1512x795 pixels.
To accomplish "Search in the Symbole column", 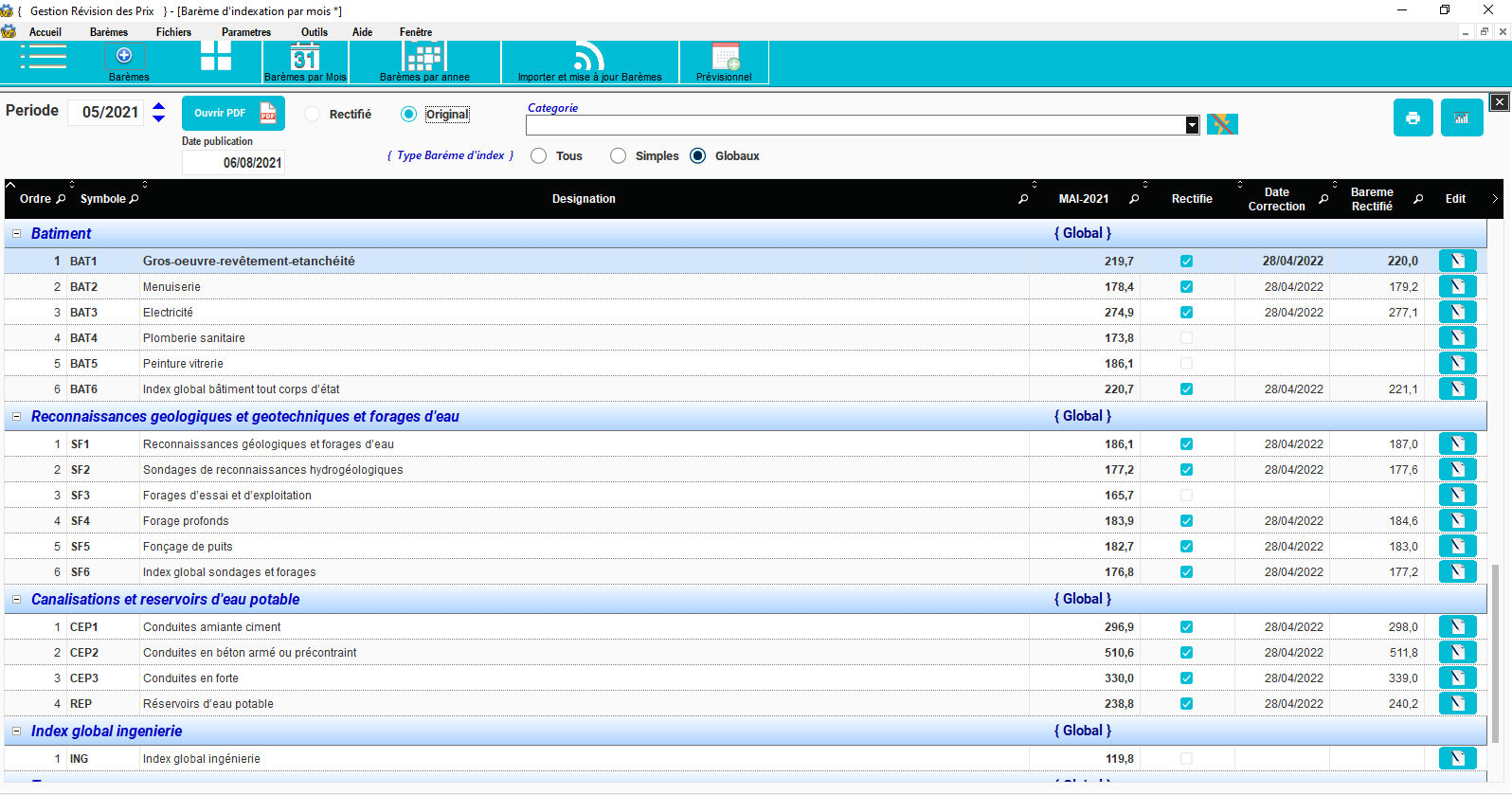I will [134, 199].
